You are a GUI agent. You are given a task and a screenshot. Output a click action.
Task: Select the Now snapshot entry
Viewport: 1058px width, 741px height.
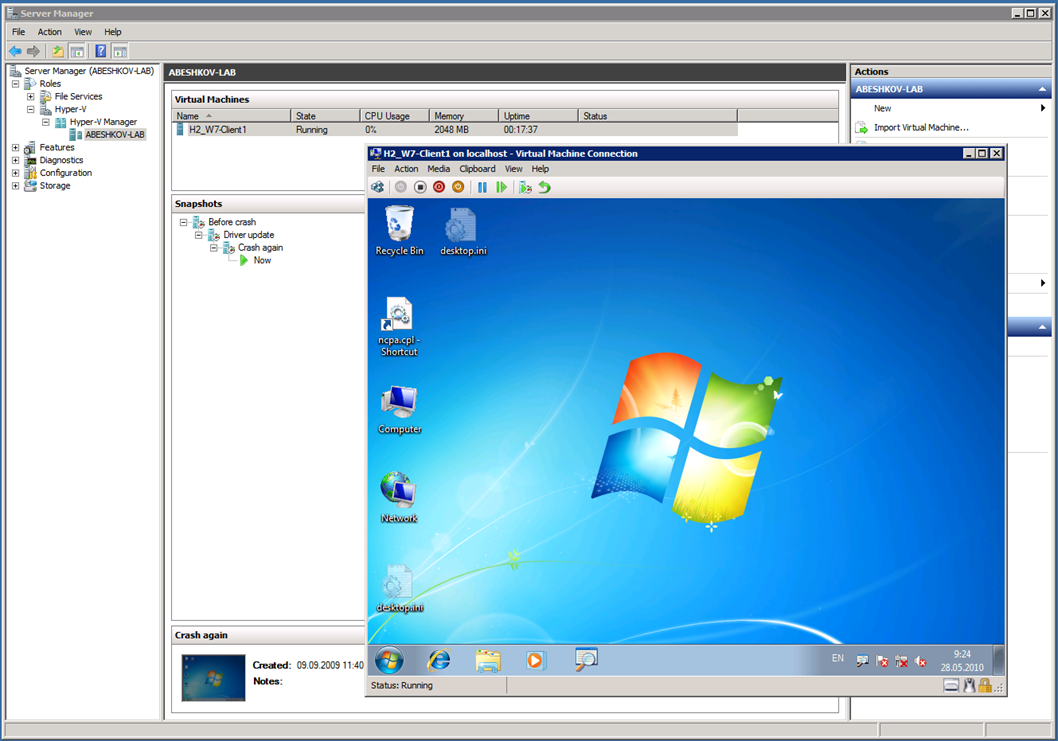[x=262, y=260]
